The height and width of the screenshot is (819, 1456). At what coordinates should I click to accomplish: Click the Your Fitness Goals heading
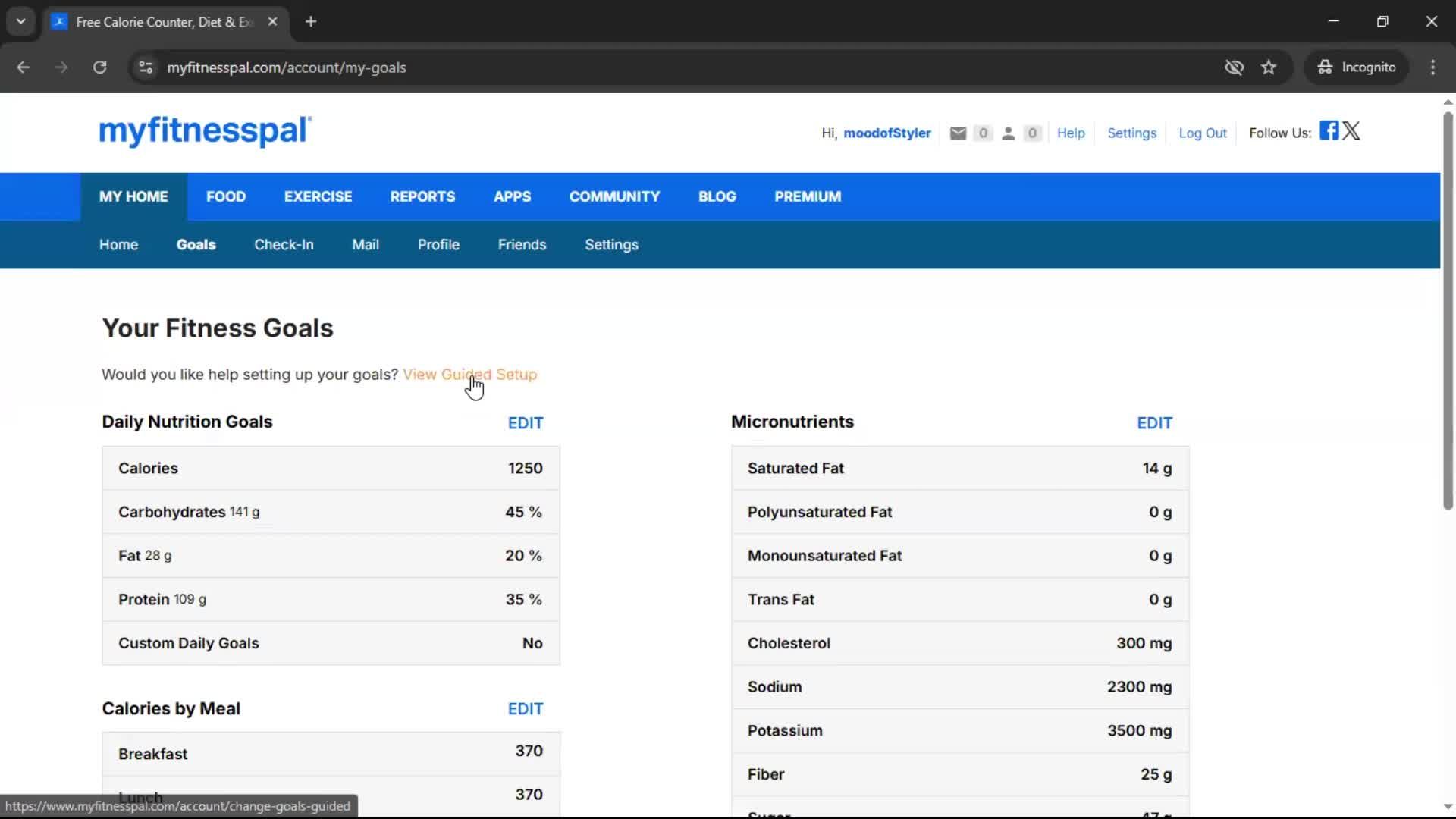coord(218,328)
